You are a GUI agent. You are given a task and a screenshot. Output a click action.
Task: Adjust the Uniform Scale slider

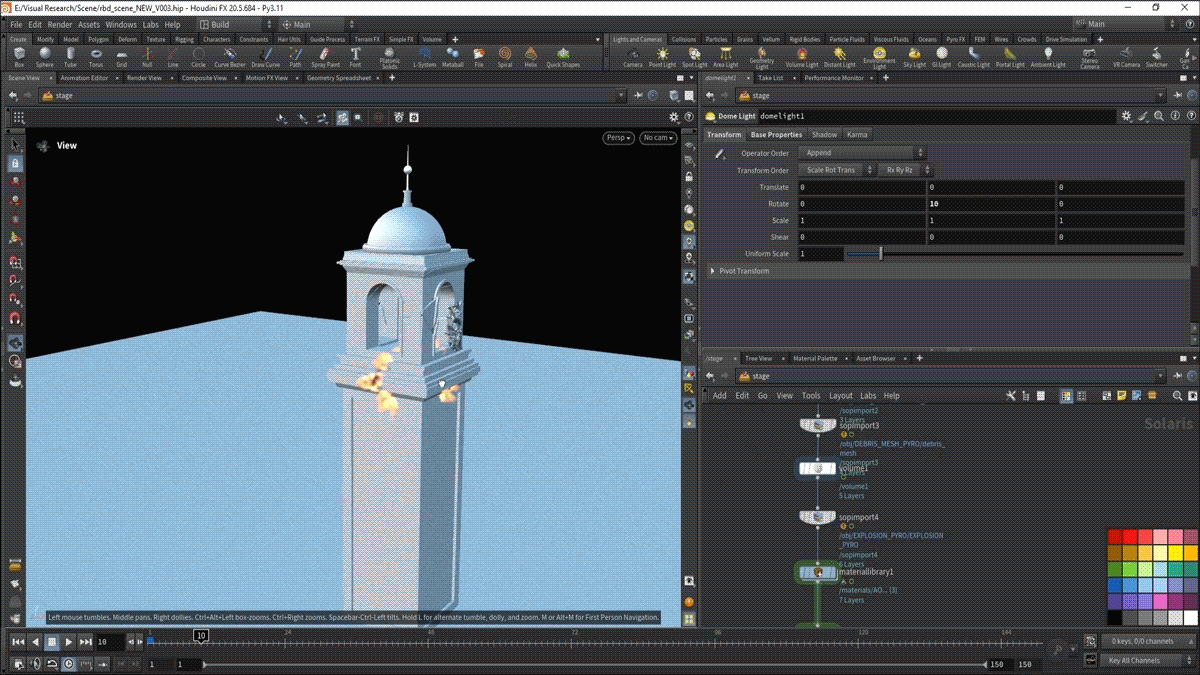pos(880,254)
